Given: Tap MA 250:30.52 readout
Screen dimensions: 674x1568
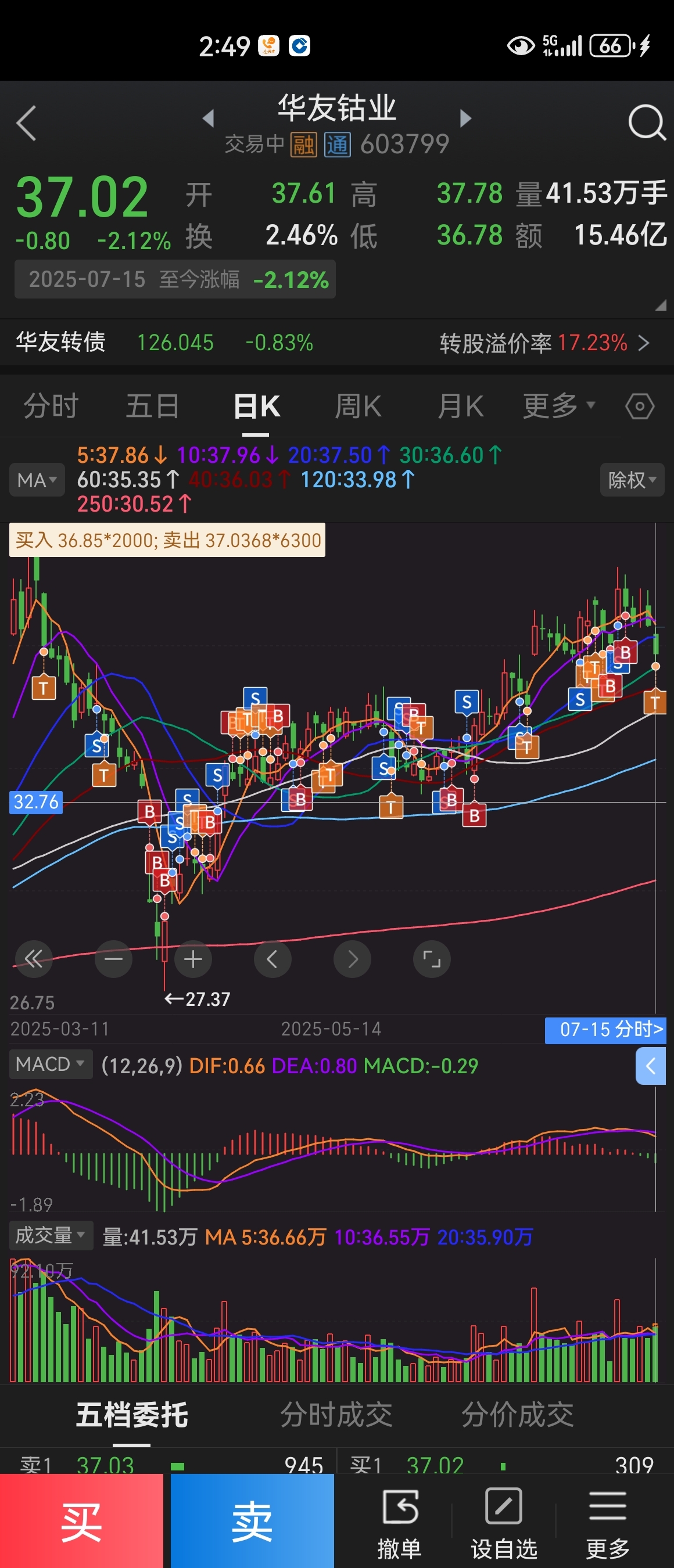Looking at the screenshot, I should coord(134,504).
